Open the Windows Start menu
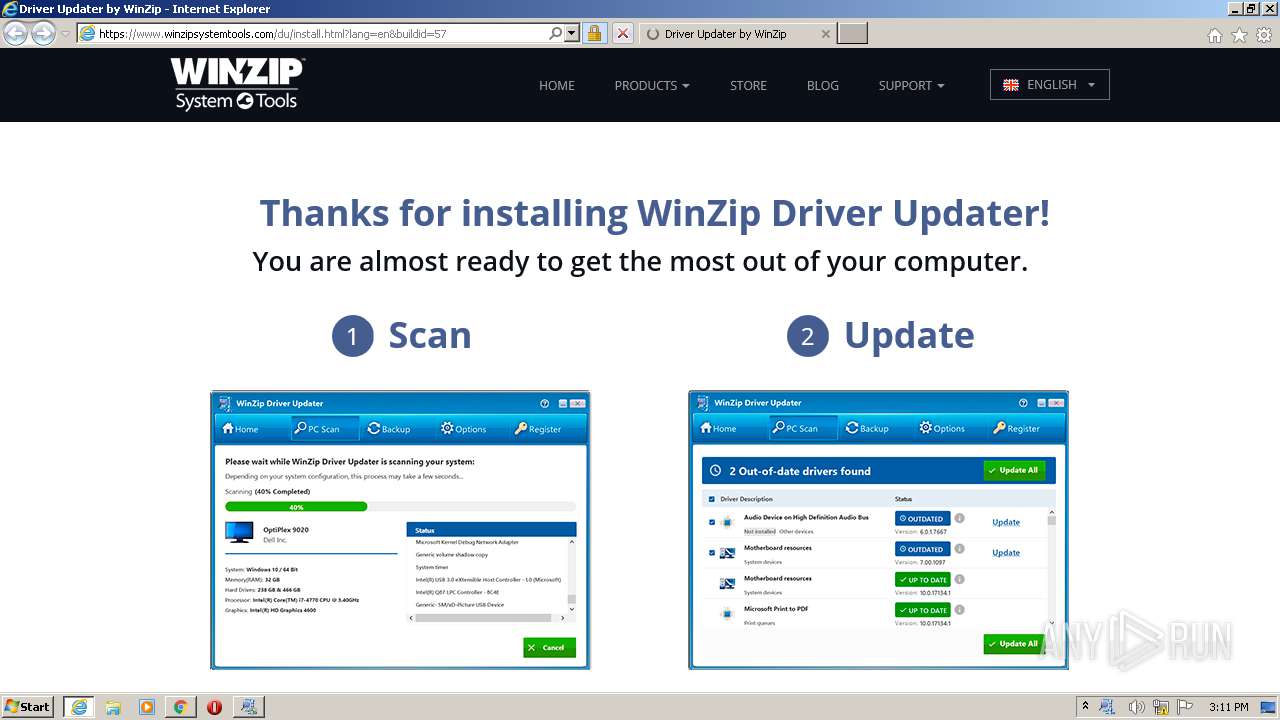1280x720 pixels. 28,707
